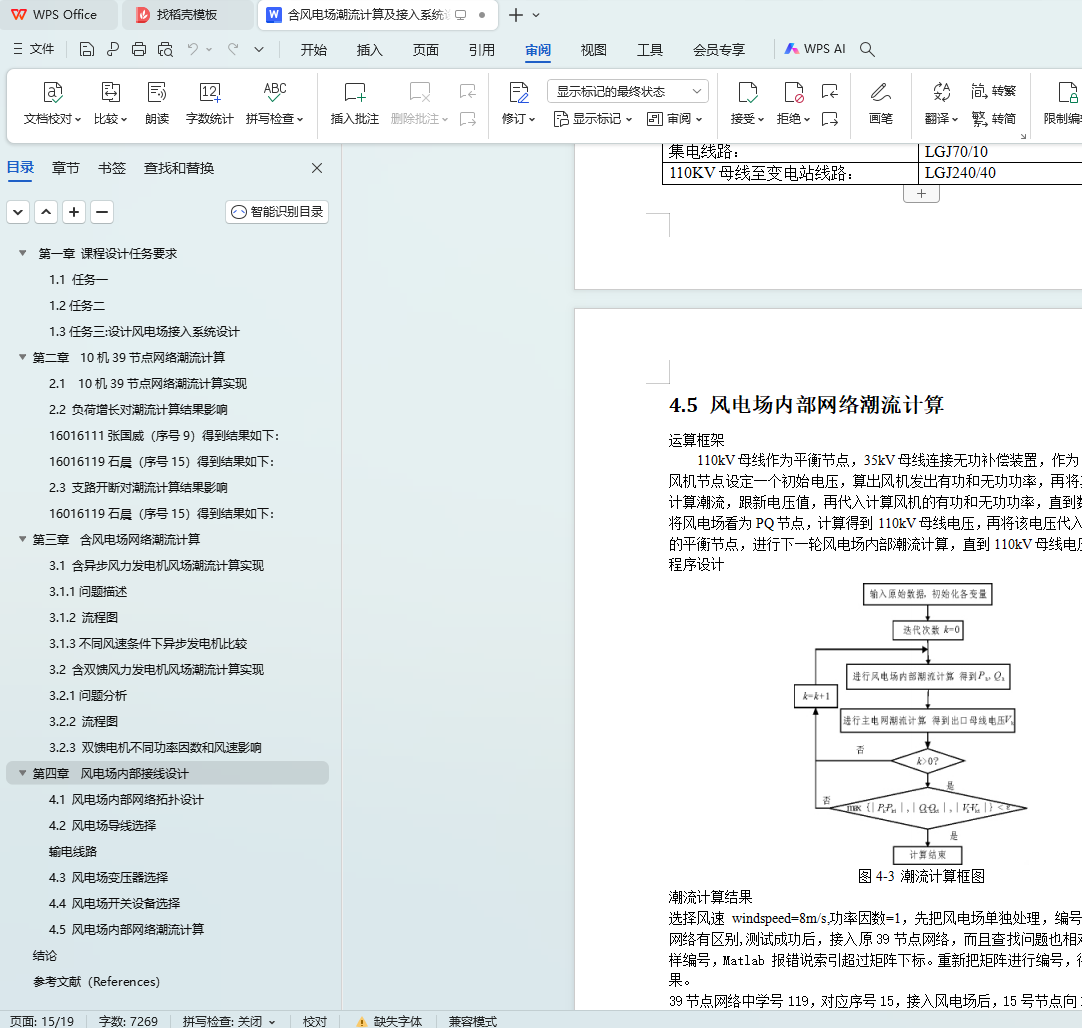Click the plus button in outline pane
Screen dimensions: 1082x1028
tap(74, 212)
